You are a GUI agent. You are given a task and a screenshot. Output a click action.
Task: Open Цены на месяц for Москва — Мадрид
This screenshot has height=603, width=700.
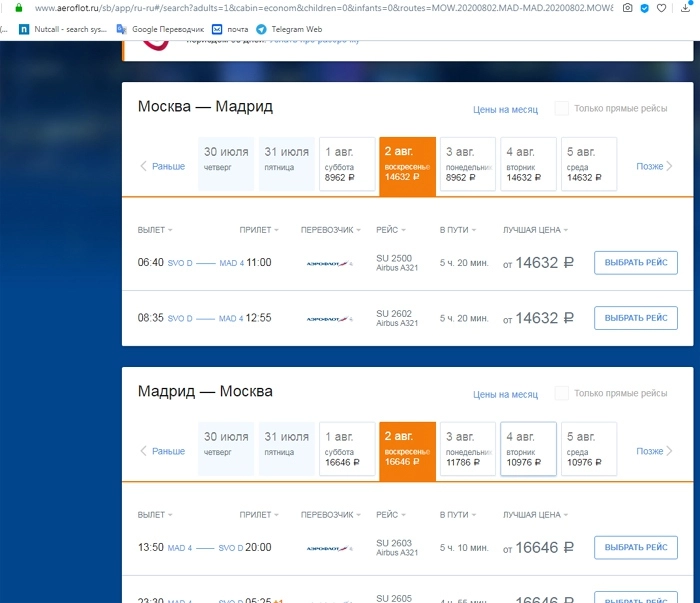(505, 109)
